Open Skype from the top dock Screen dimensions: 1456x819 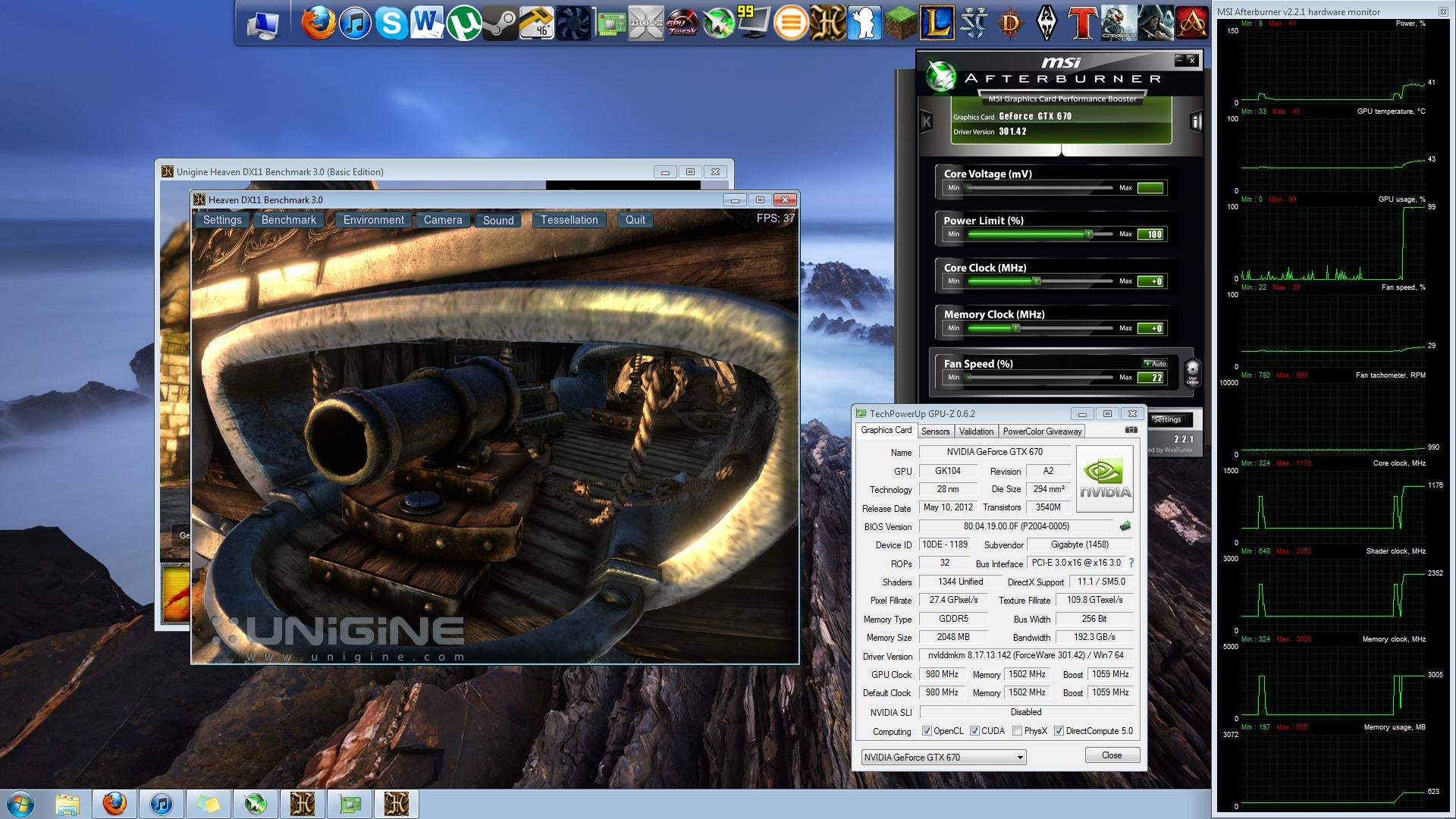coord(391,24)
